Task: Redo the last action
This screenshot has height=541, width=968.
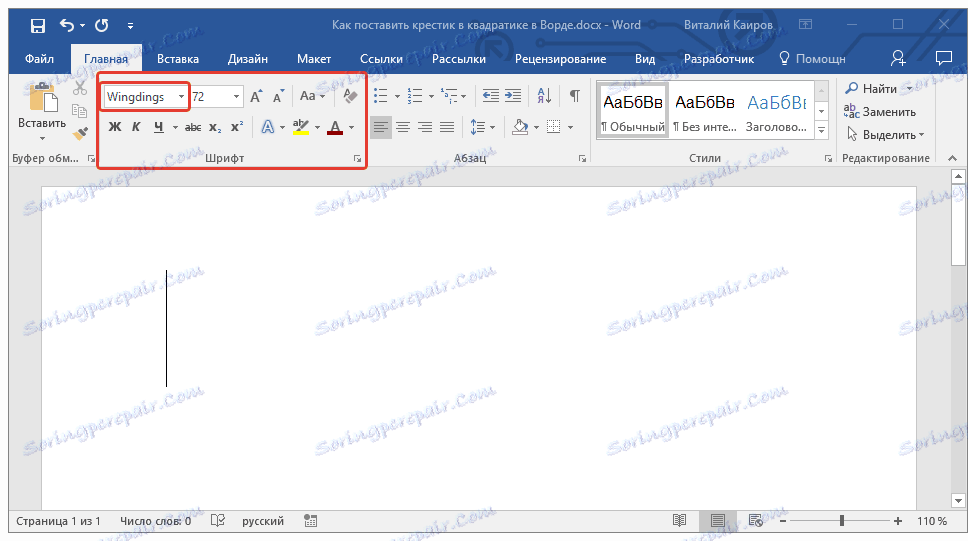Action: 101,25
